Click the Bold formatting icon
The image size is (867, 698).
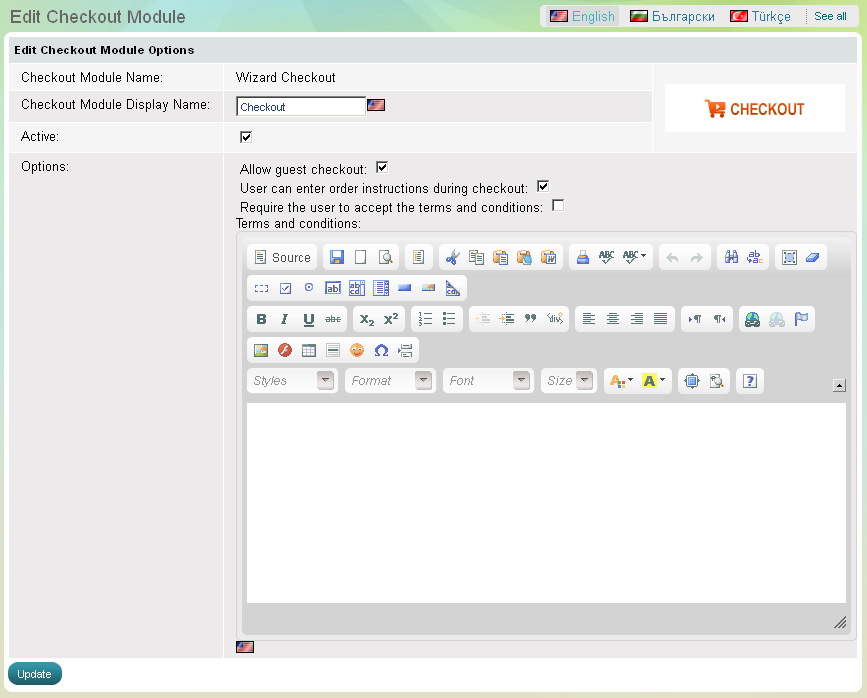tap(261, 319)
